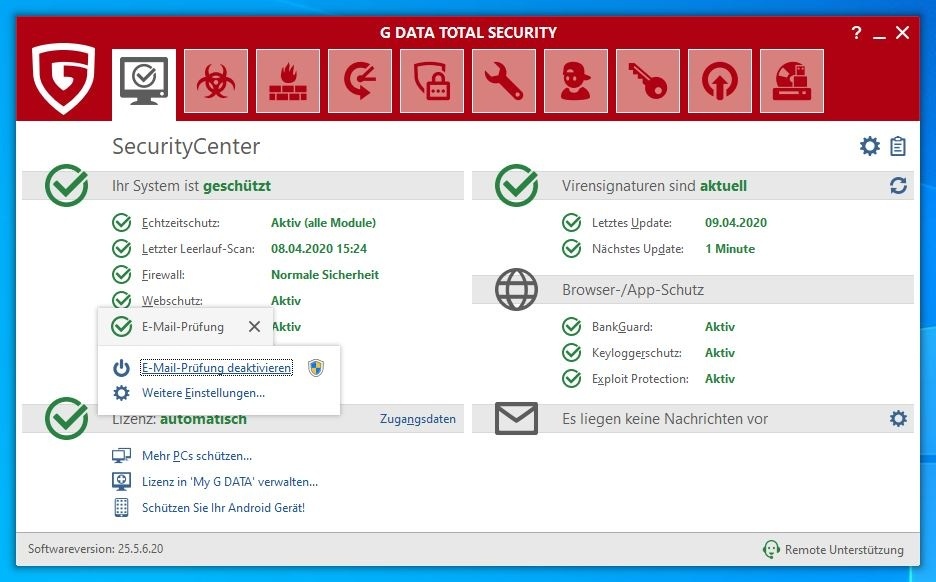Image resolution: width=936 pixels, height=582 pixels.
Task: Click the 08.04.2020 15:24 scan date
Action: [319, 249]
